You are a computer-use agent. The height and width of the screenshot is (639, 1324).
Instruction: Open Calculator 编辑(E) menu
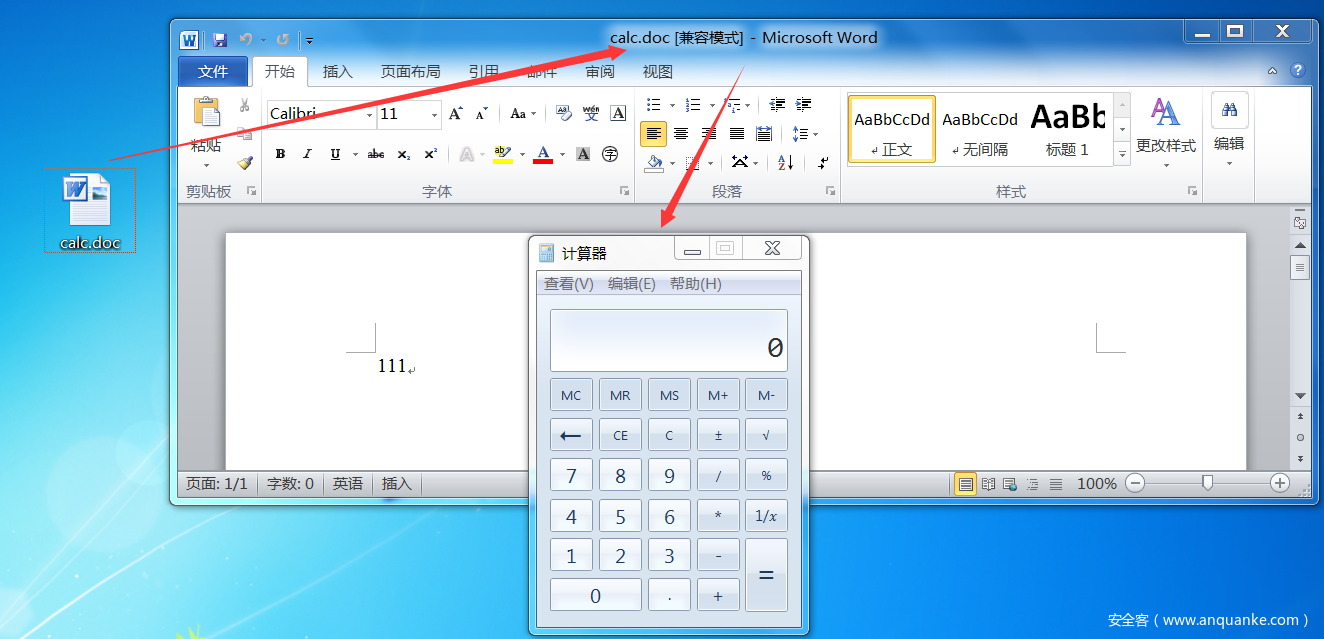pos(631,284)
